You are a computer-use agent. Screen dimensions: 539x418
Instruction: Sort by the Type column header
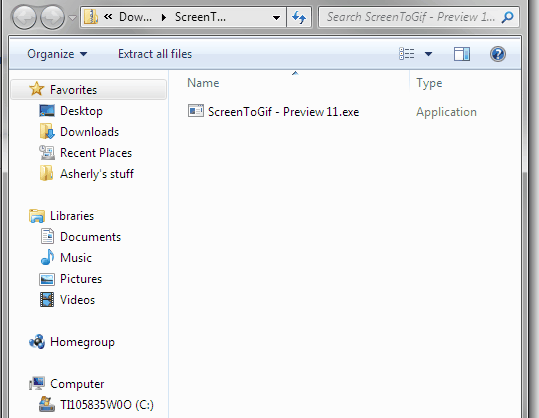pyautogui.click(x=429, y=83)
